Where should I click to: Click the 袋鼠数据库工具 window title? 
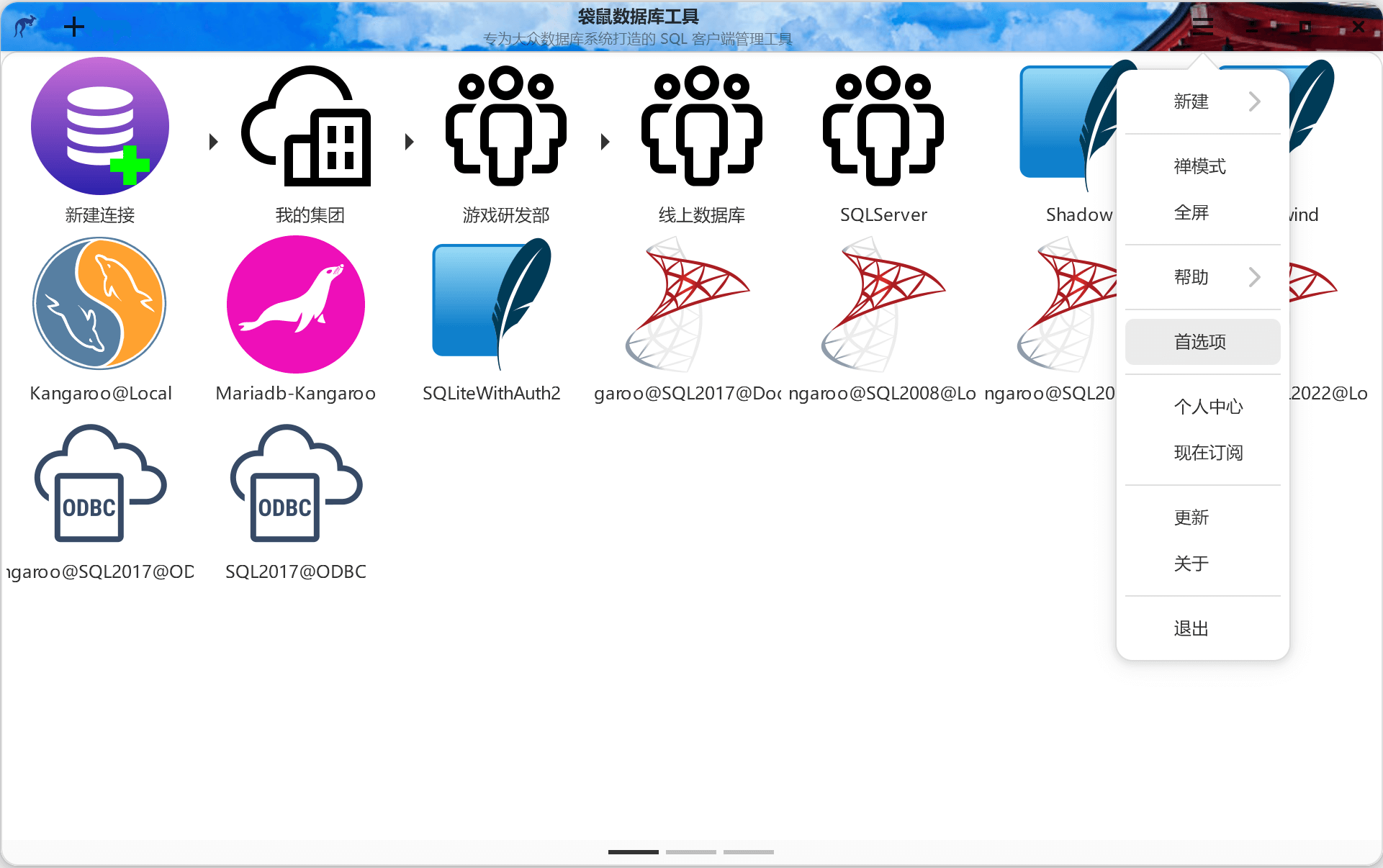coord(639,17)
